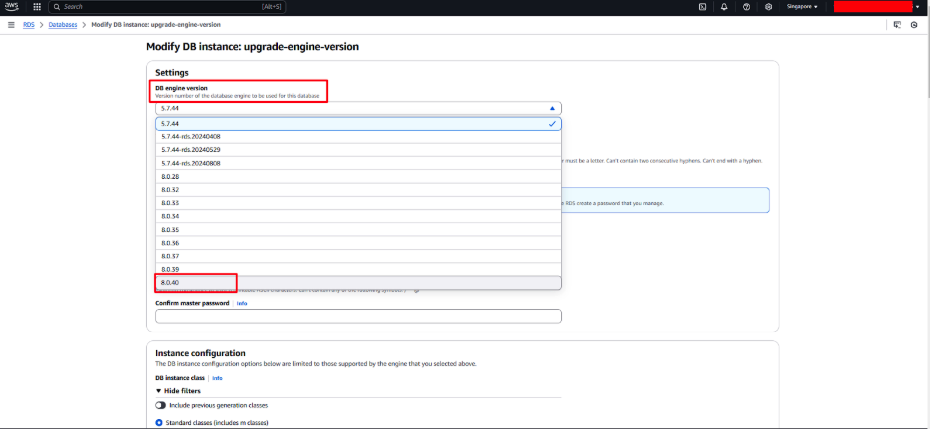
Task: Click the DB engine version label
Action: pos(181,88)
